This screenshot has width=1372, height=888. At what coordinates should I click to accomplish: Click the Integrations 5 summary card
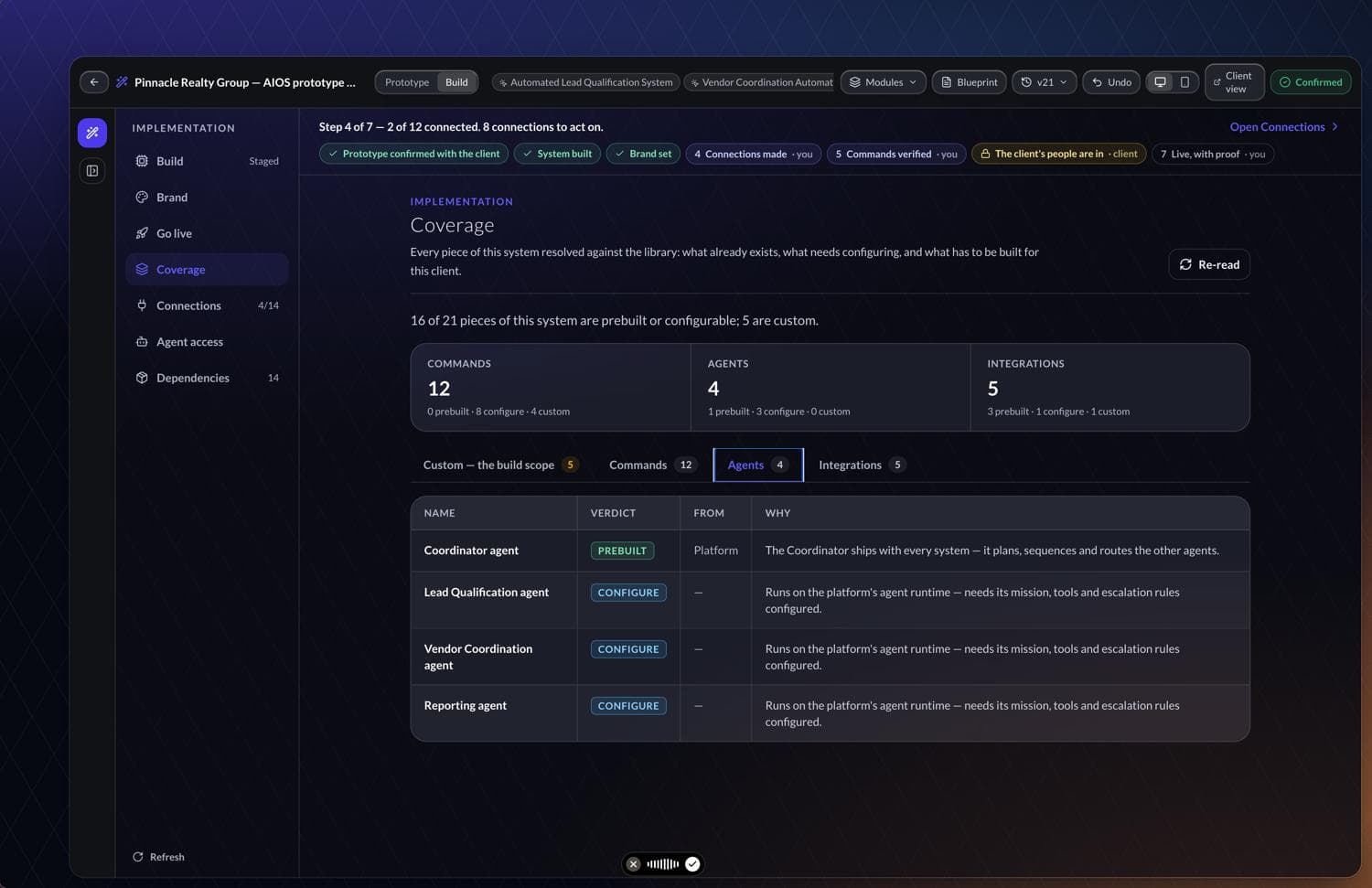click(x=1109, y=387)
